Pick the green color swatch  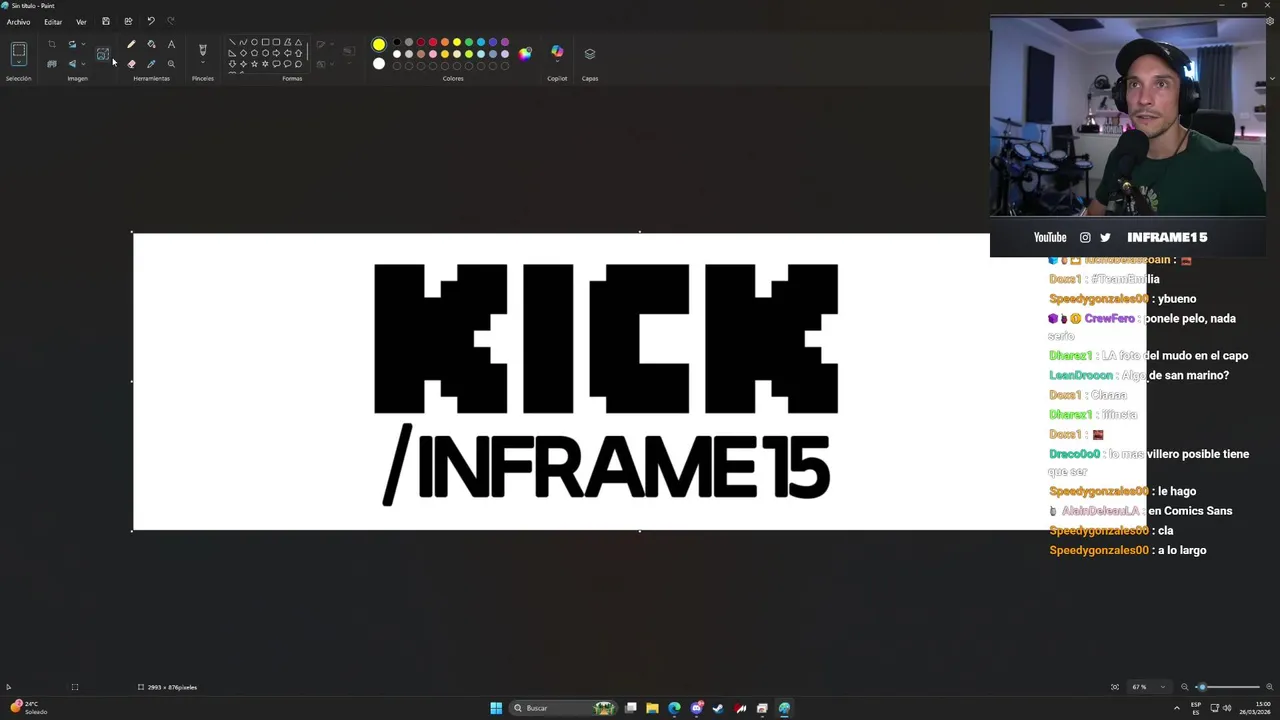(x=469, y=42)
